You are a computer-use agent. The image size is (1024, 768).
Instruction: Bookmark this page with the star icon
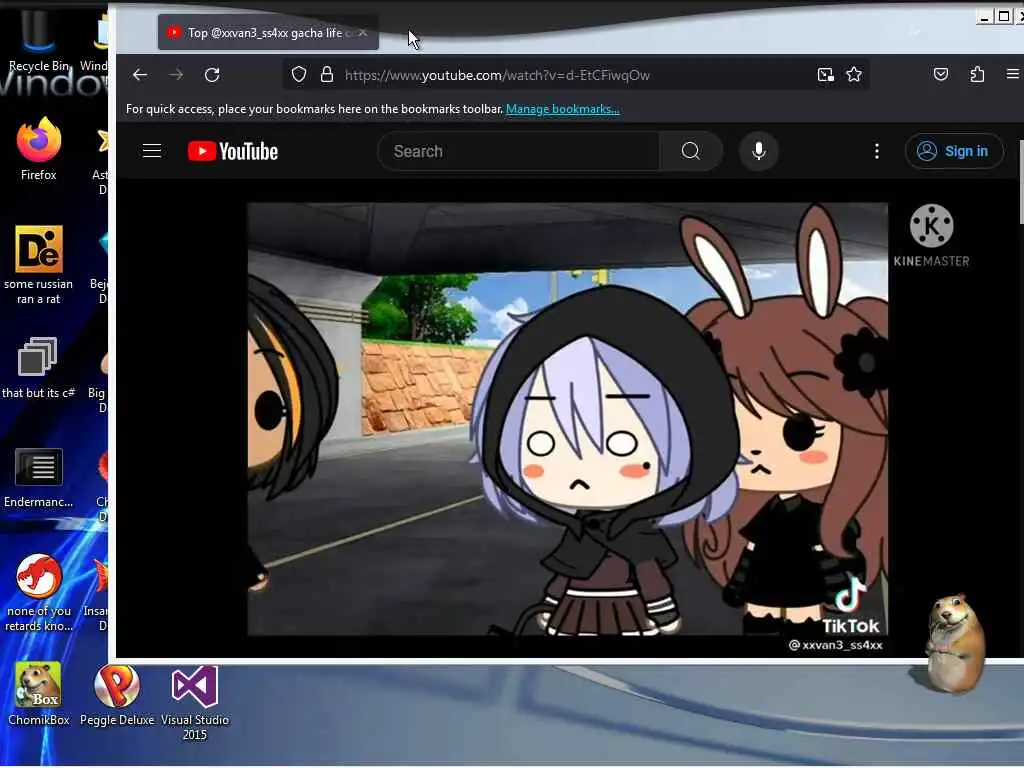click(x=854, y=74)
